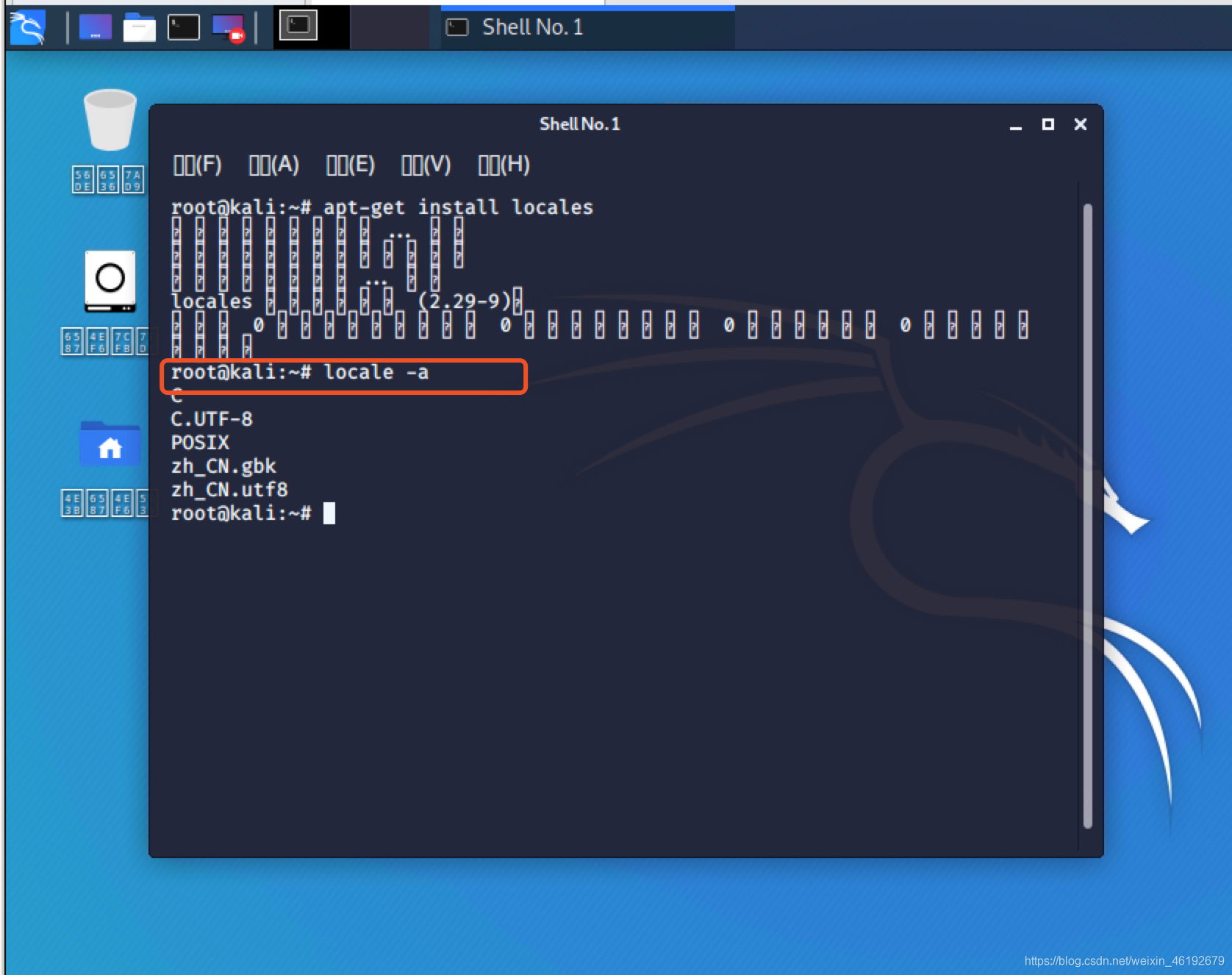1232x975 pixels.
Task: Open the (A) Actions menu in the terminal
Action: pos(273,165)
